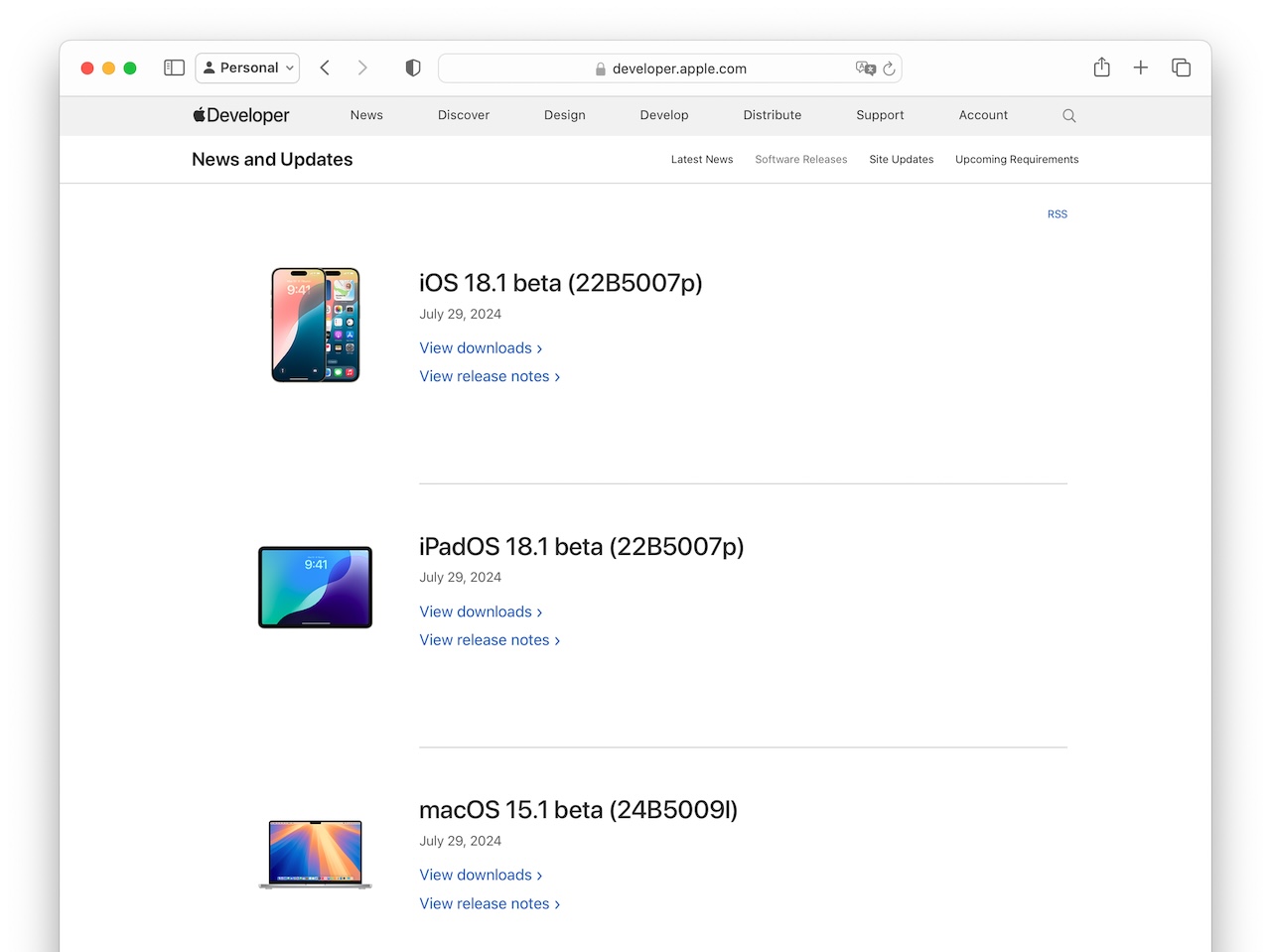Click the July 29, 2024 date under macOS
This screenshot has height=952, width=1271.
pyautogui.click(x=460, y=841)
